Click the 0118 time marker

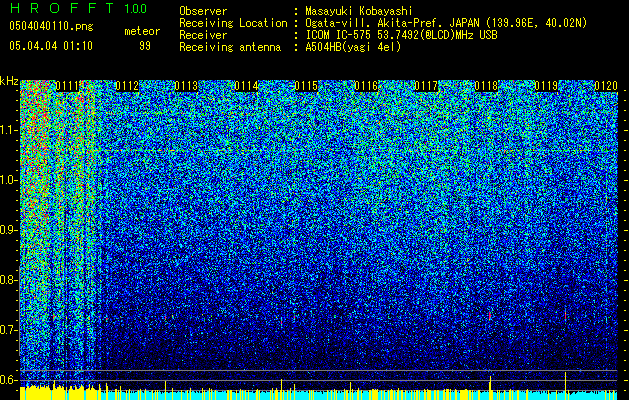tap(486, 86)
